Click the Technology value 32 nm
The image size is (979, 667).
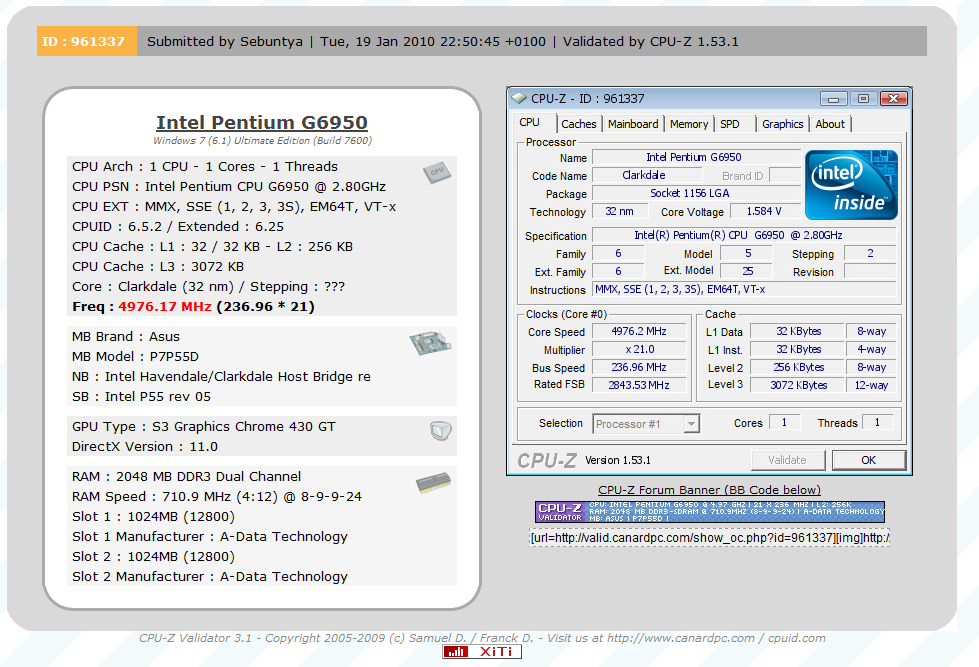click(619, 212)
